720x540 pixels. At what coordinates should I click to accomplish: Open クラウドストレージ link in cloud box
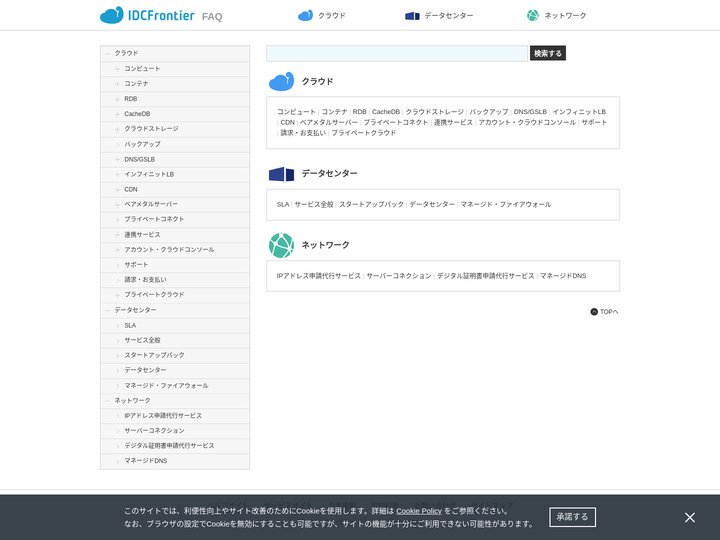[x=434, y=112]
